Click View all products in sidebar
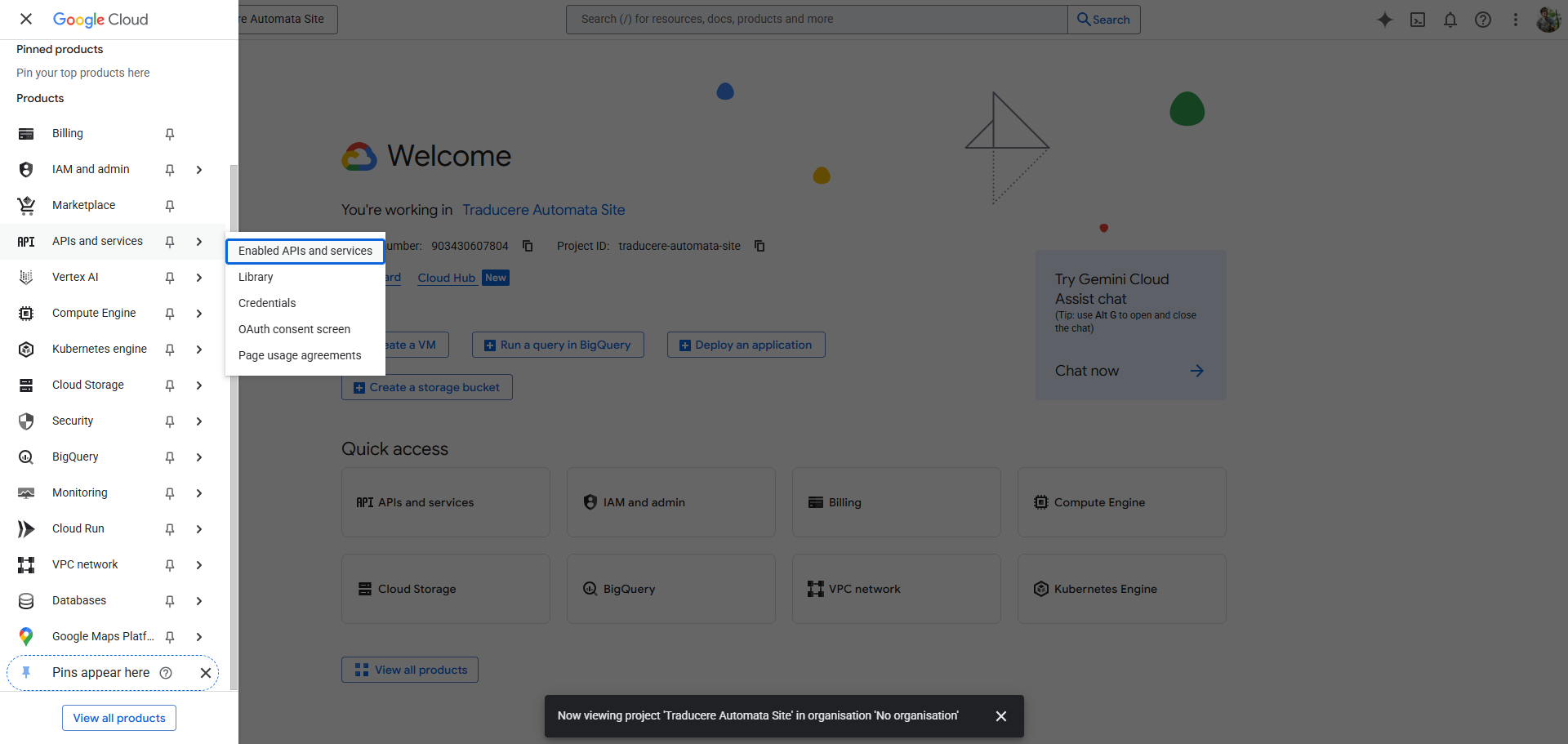 pyautogui.click(x=119, y=718)
